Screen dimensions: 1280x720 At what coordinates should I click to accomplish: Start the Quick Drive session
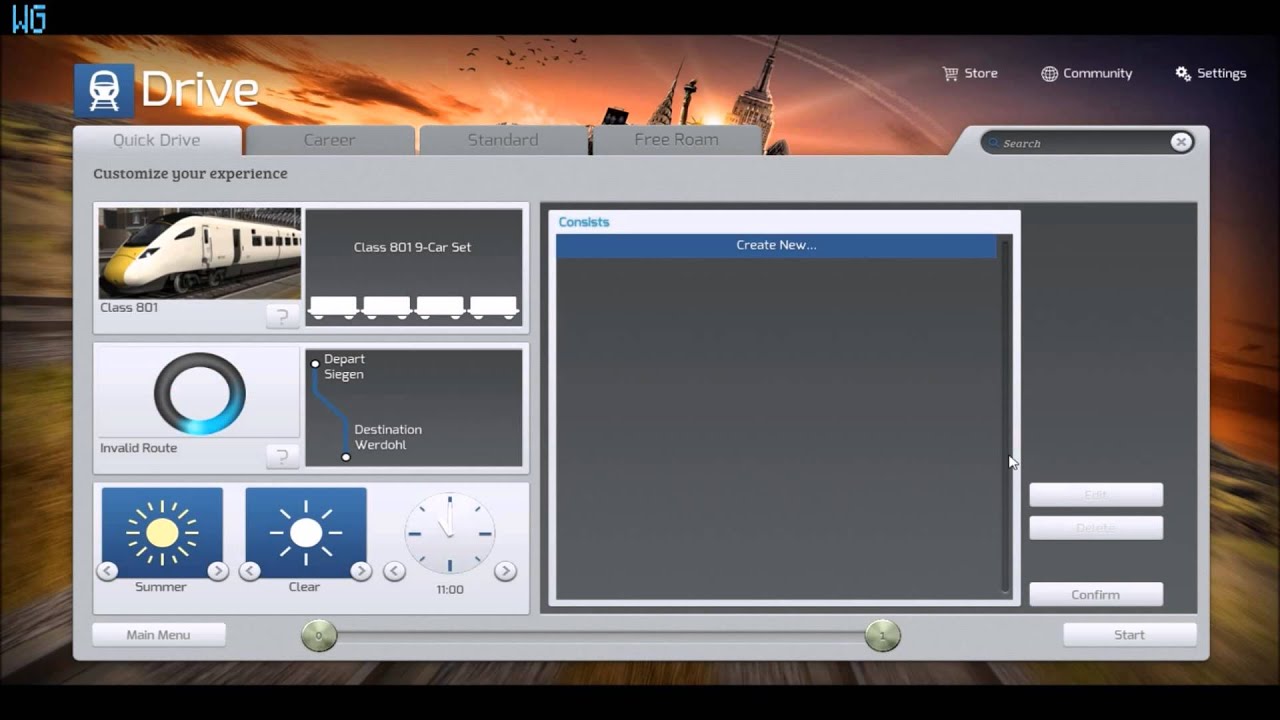point(1129,635)
